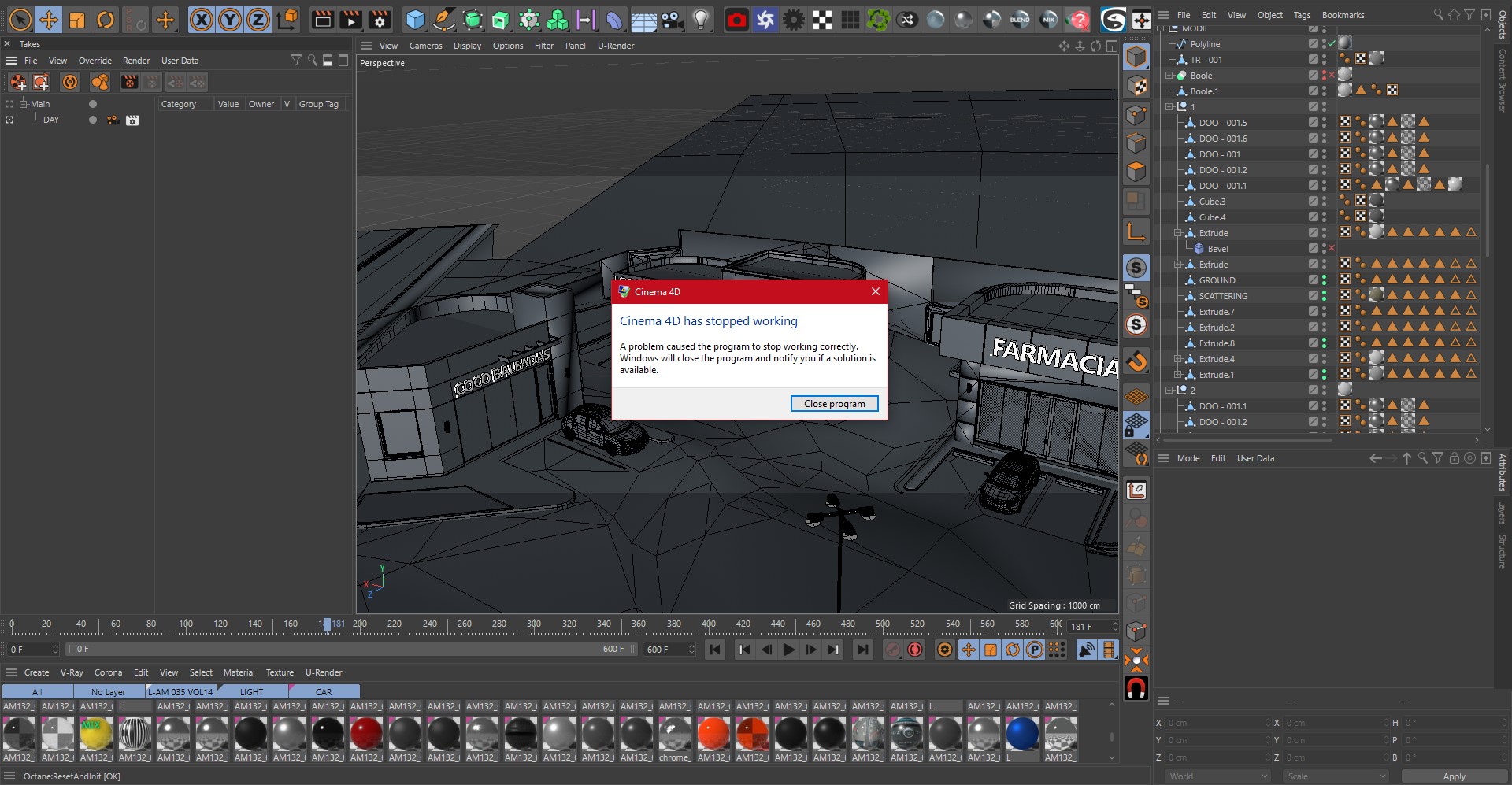The height and width of the screenshot is (785, 1512).
Task: Select the Live Selection tool
Action: click(20, 19)
